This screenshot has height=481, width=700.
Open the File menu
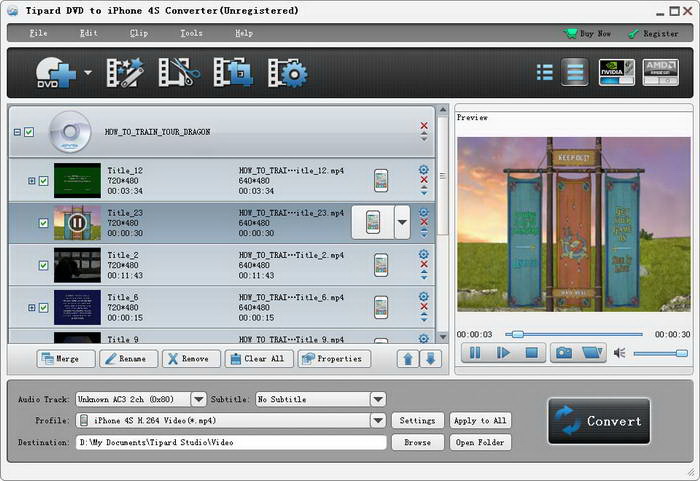[38, 33]
